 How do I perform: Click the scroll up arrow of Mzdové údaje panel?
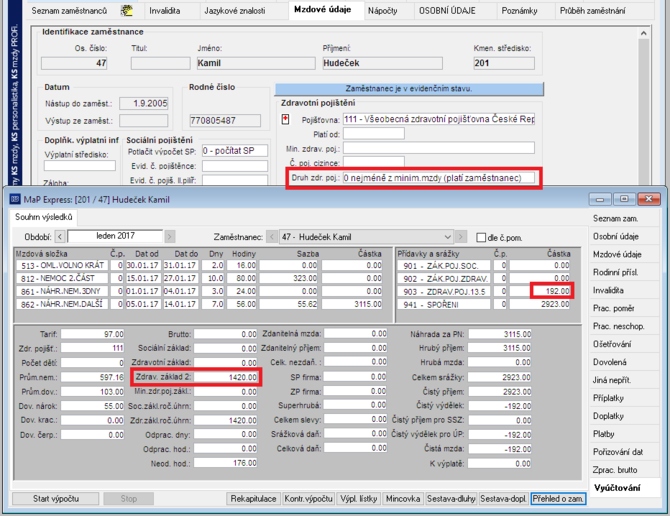pyautogui.click(x=644, y=33)
